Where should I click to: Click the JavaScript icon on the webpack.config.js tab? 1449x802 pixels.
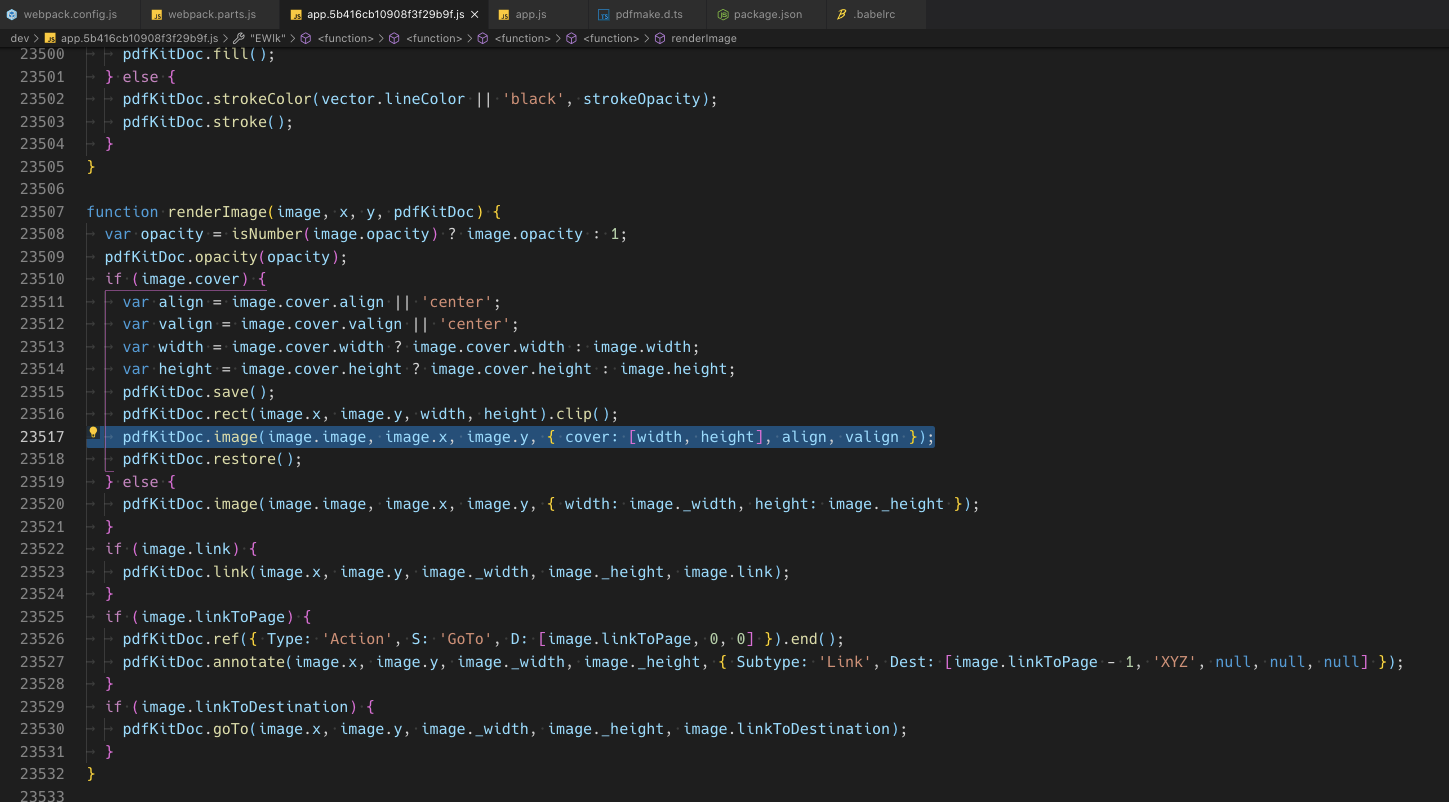[x=12, y=14]
